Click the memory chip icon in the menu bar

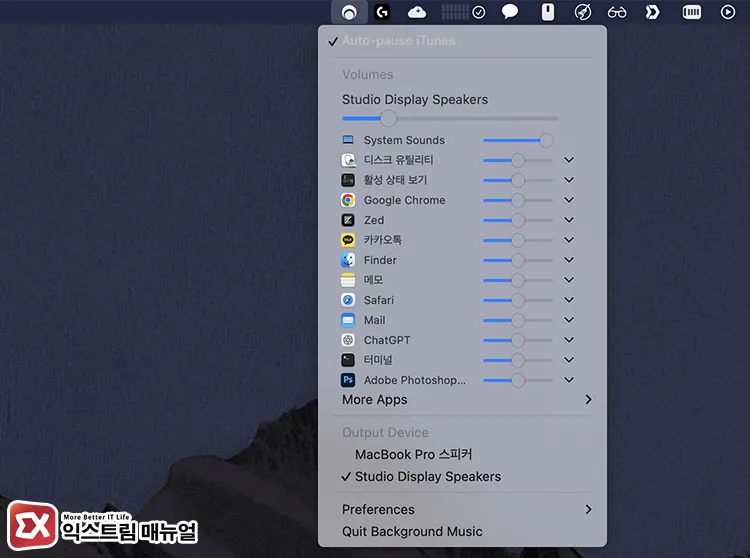tap(691, 12)
